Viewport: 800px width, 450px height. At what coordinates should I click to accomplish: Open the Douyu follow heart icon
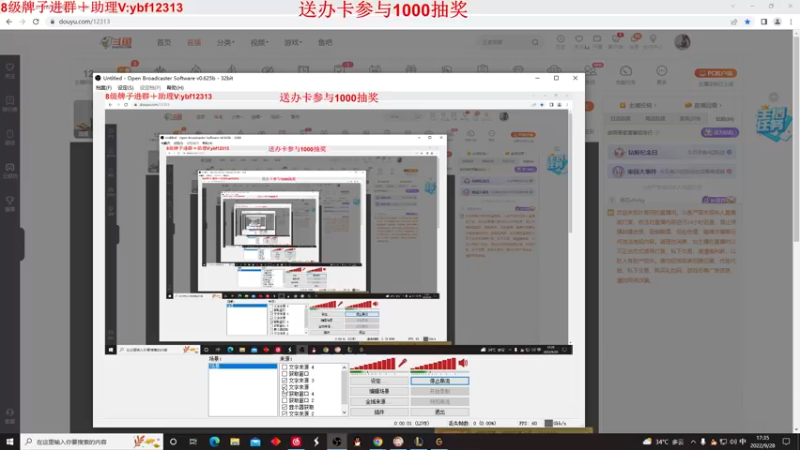pos(579,39)
